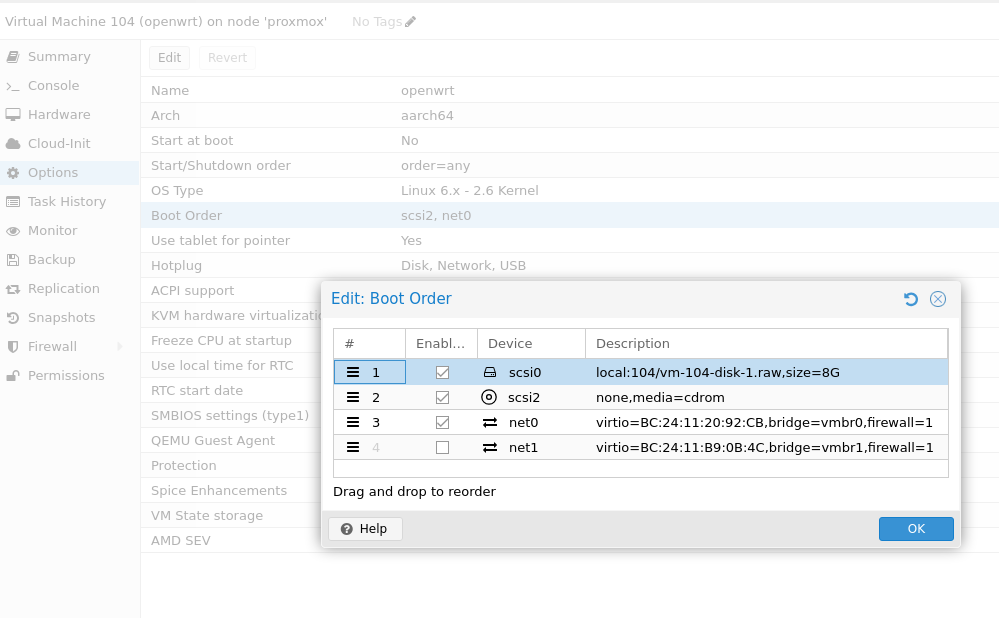
Task: Click the hard disk icon beside scsi0
Action: [x=489, y=372]
